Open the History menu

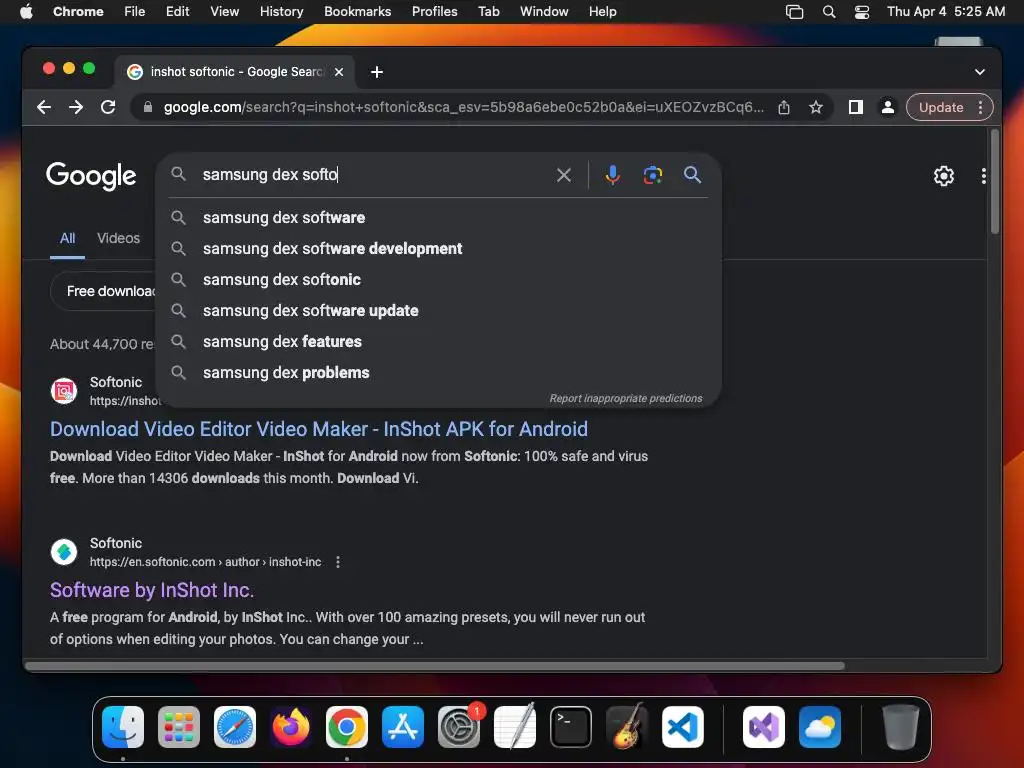point(281,12)
